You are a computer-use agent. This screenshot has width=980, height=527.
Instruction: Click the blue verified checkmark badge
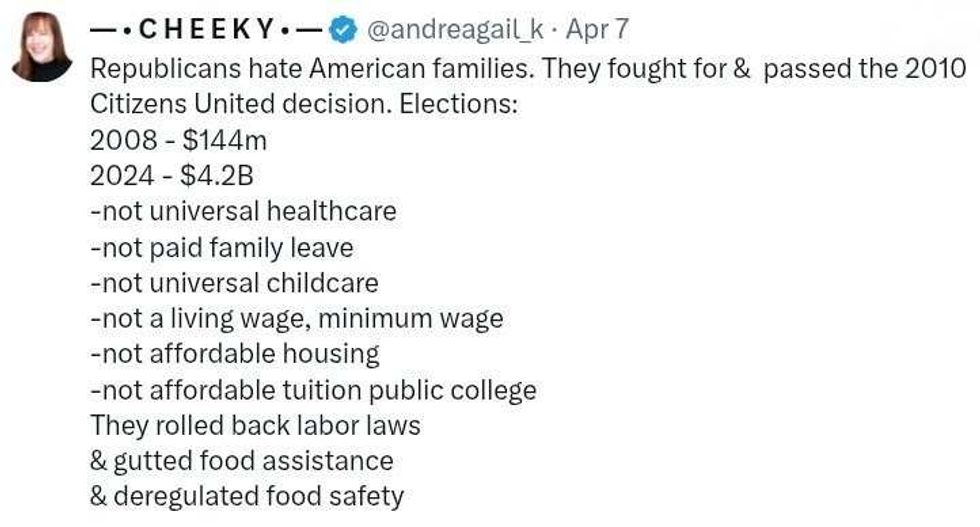[343, 31]
